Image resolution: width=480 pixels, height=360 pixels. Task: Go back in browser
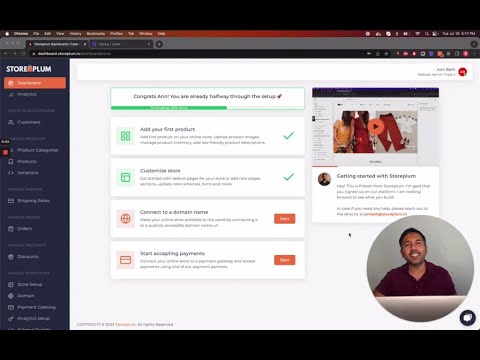coord(6,54)
